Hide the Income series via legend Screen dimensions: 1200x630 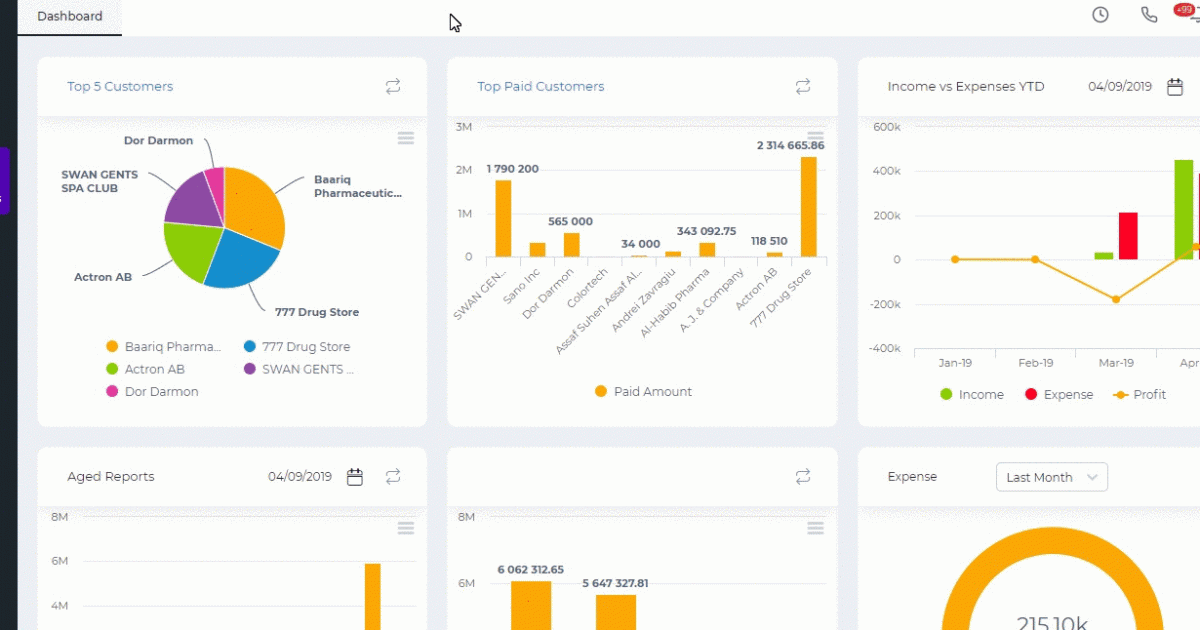972,395
